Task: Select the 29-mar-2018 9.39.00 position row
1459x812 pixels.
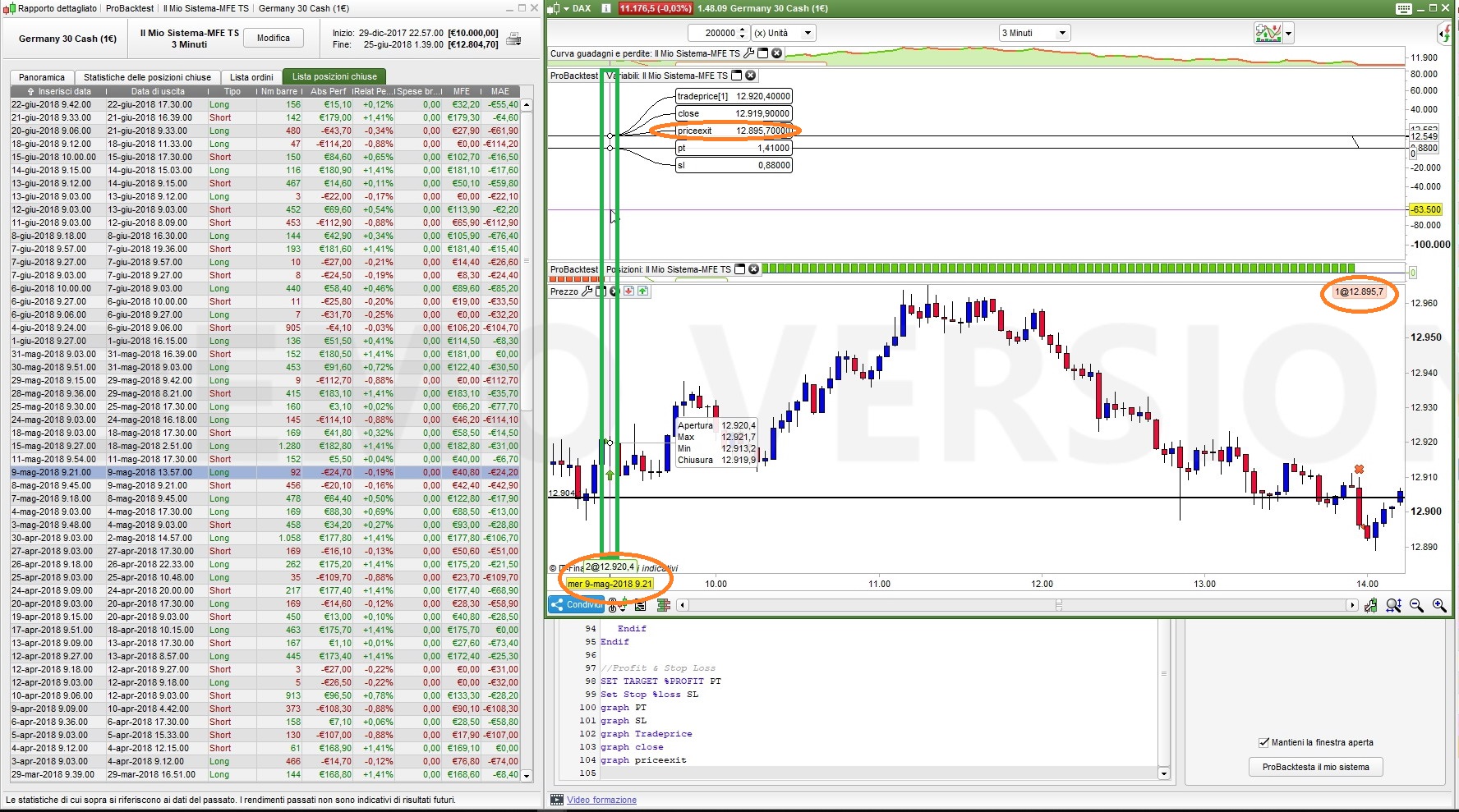Action: point(265,774)
